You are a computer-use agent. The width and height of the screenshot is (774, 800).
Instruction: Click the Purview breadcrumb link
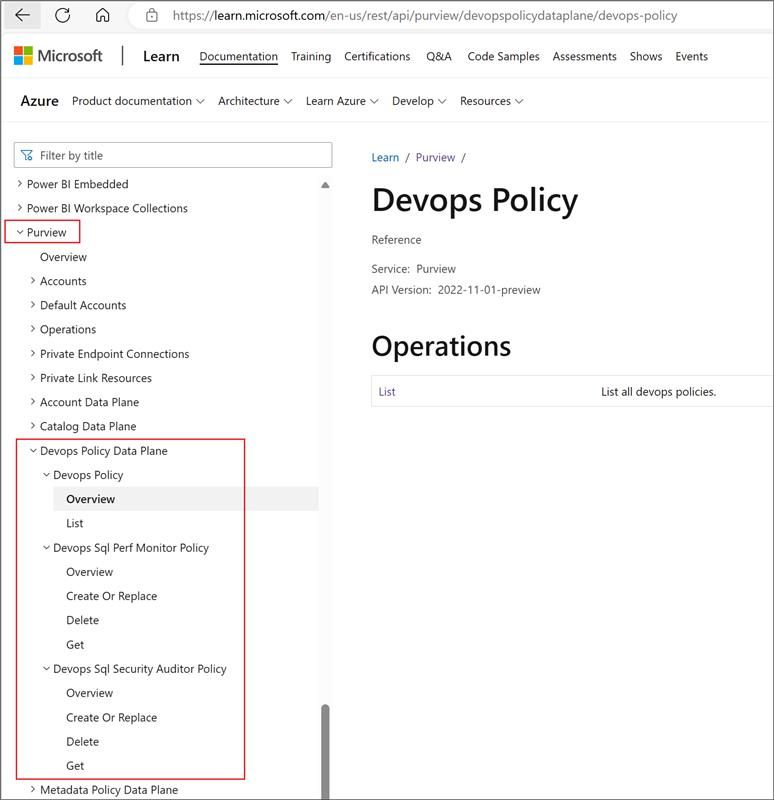click(435, 157)
